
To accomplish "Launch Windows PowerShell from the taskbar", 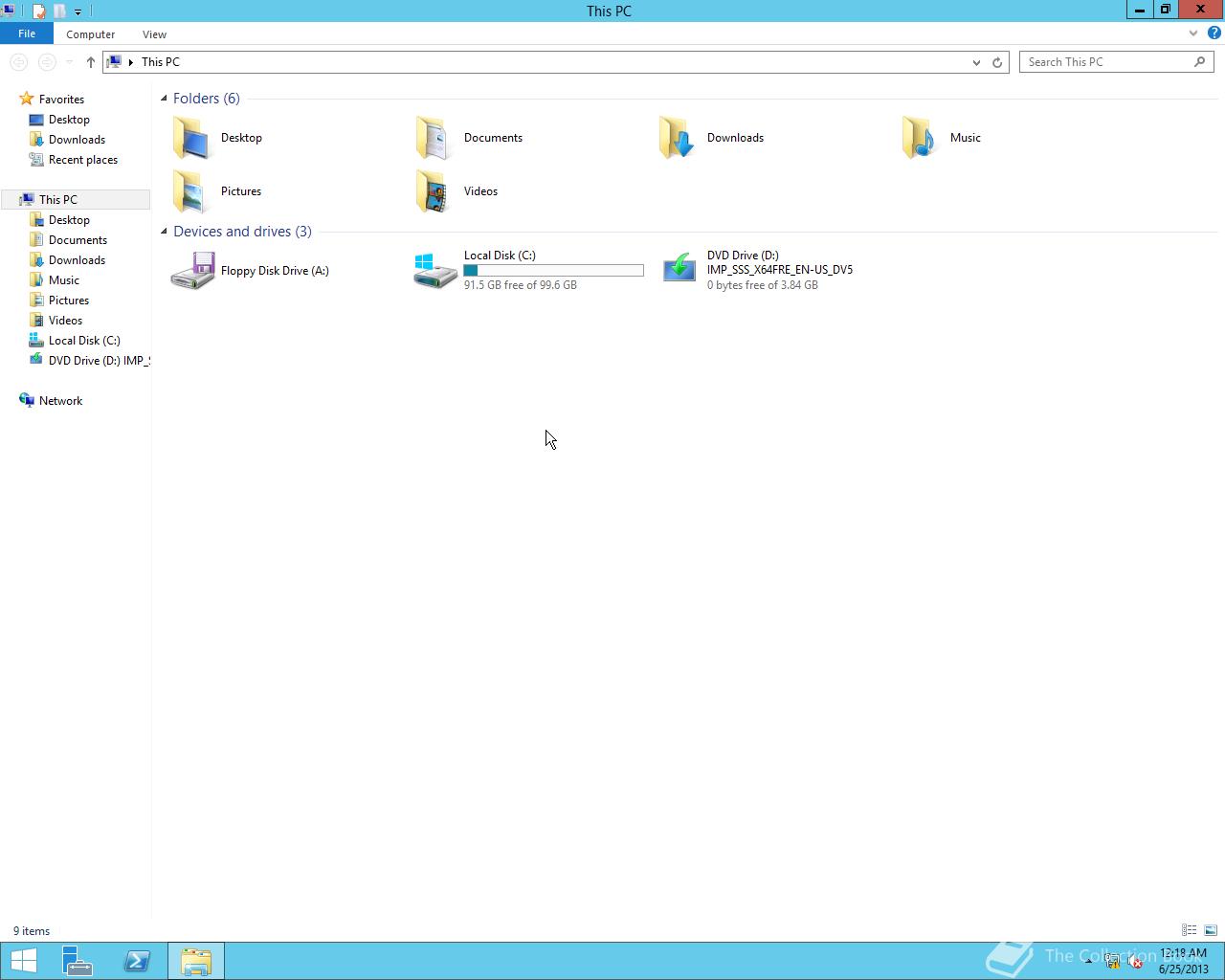I will [137, 961].
